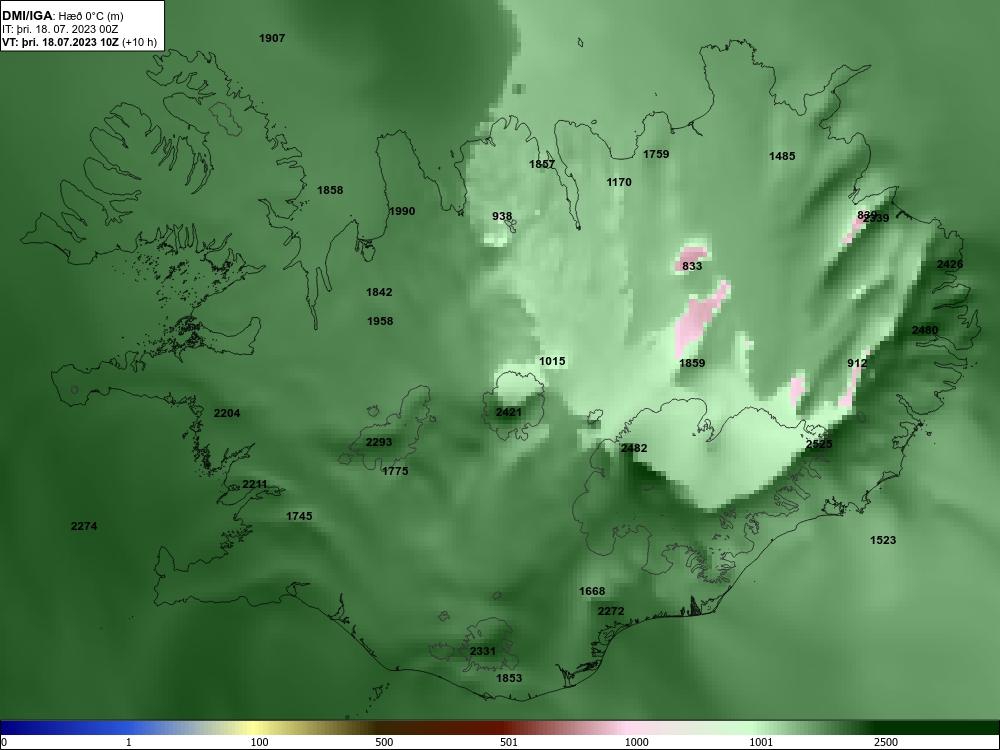The width and height of the screenshot is (1000, 750).
Task: Select the legend label 1001
Action: (x=761, y=742)
